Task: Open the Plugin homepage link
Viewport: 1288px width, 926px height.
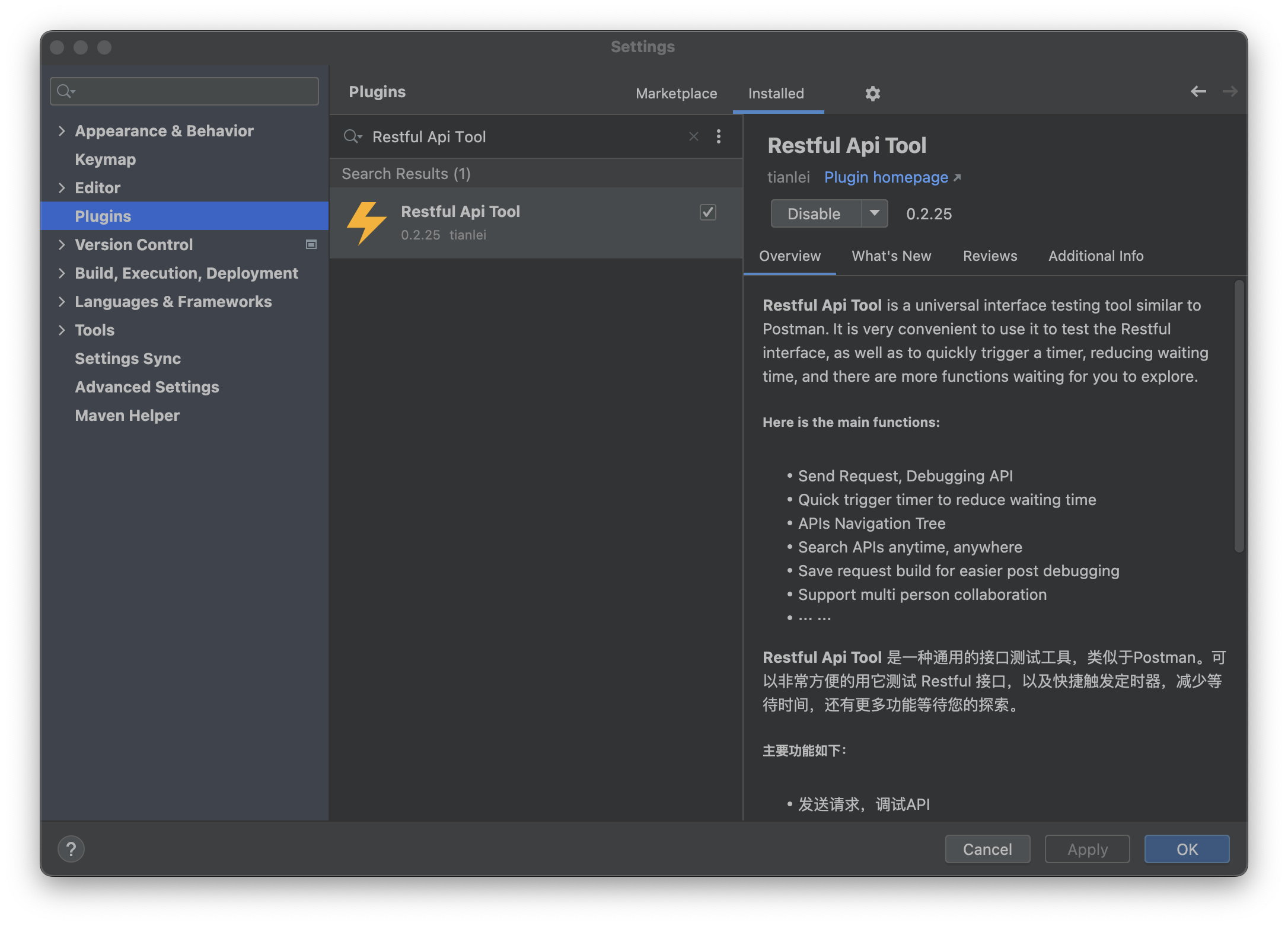Action: pyautogui.click(x=886, y=177)
